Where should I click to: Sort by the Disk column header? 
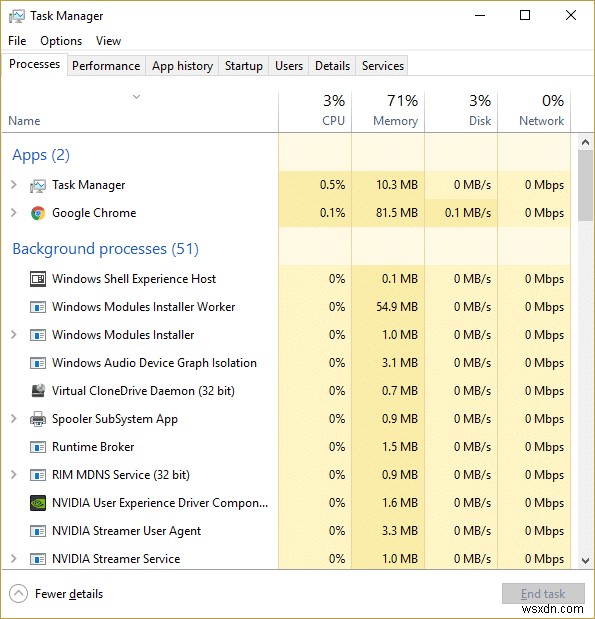pyautogui.click(x=461, y=111)
